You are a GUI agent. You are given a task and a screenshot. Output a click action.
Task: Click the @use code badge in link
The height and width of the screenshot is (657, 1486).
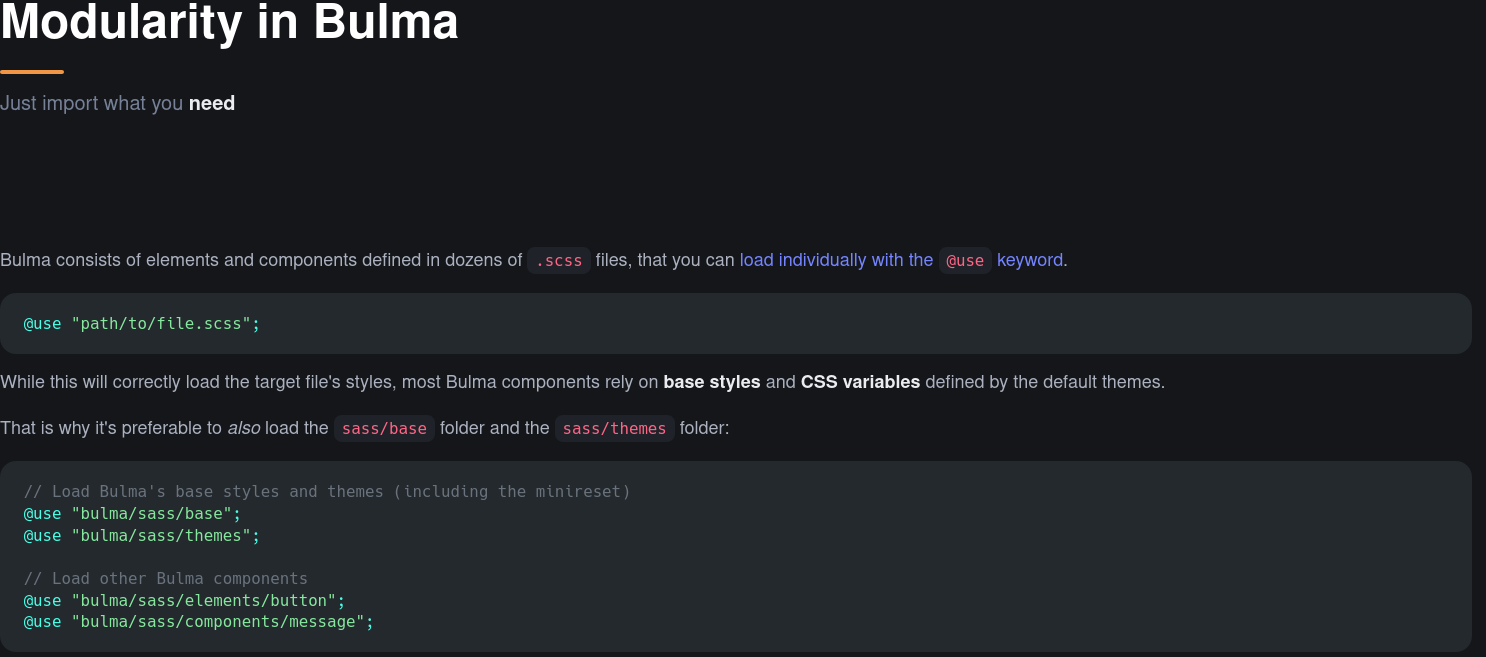(x=965, y=261)
